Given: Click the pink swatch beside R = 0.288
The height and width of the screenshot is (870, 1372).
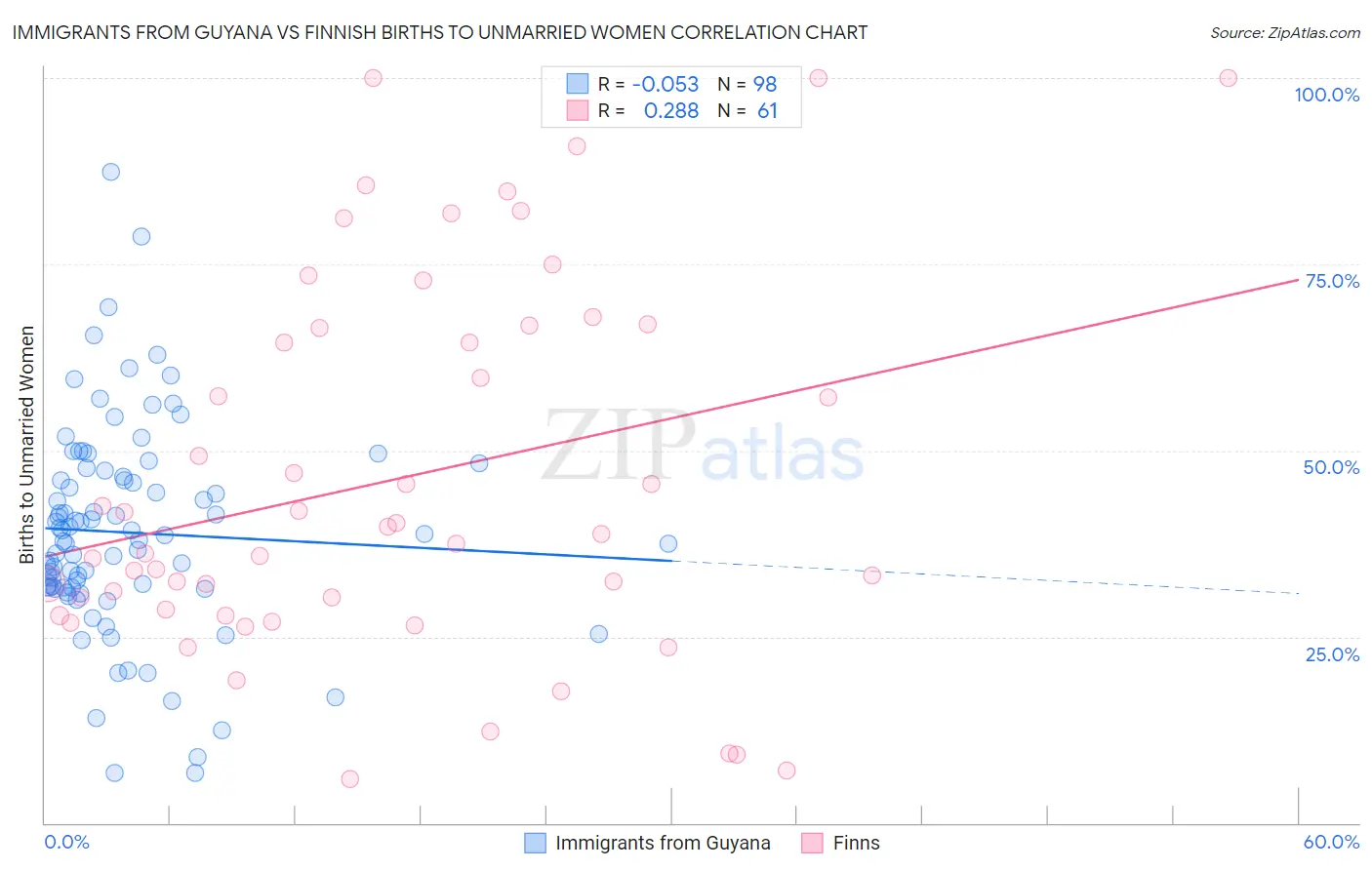Looking at the screenshot, I should (578, 110).
